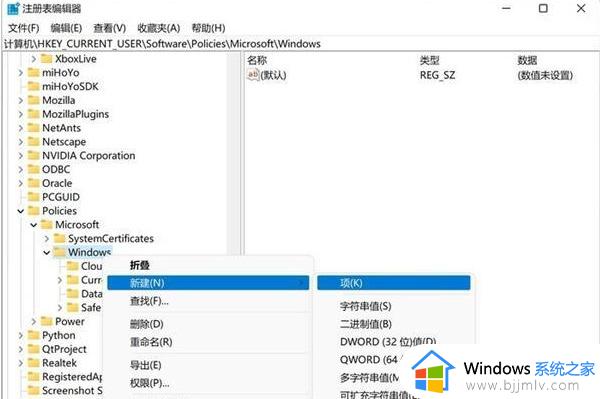Click the MozillaPlugins folder icon
600x399 pixels.
click(34, 114)
